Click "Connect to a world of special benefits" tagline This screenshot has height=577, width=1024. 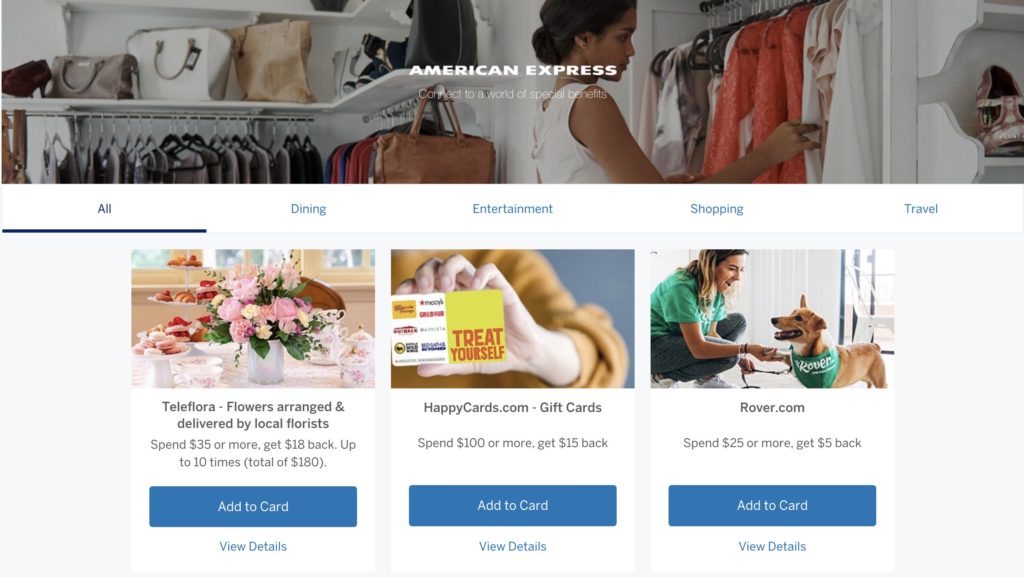coord(513,94)
